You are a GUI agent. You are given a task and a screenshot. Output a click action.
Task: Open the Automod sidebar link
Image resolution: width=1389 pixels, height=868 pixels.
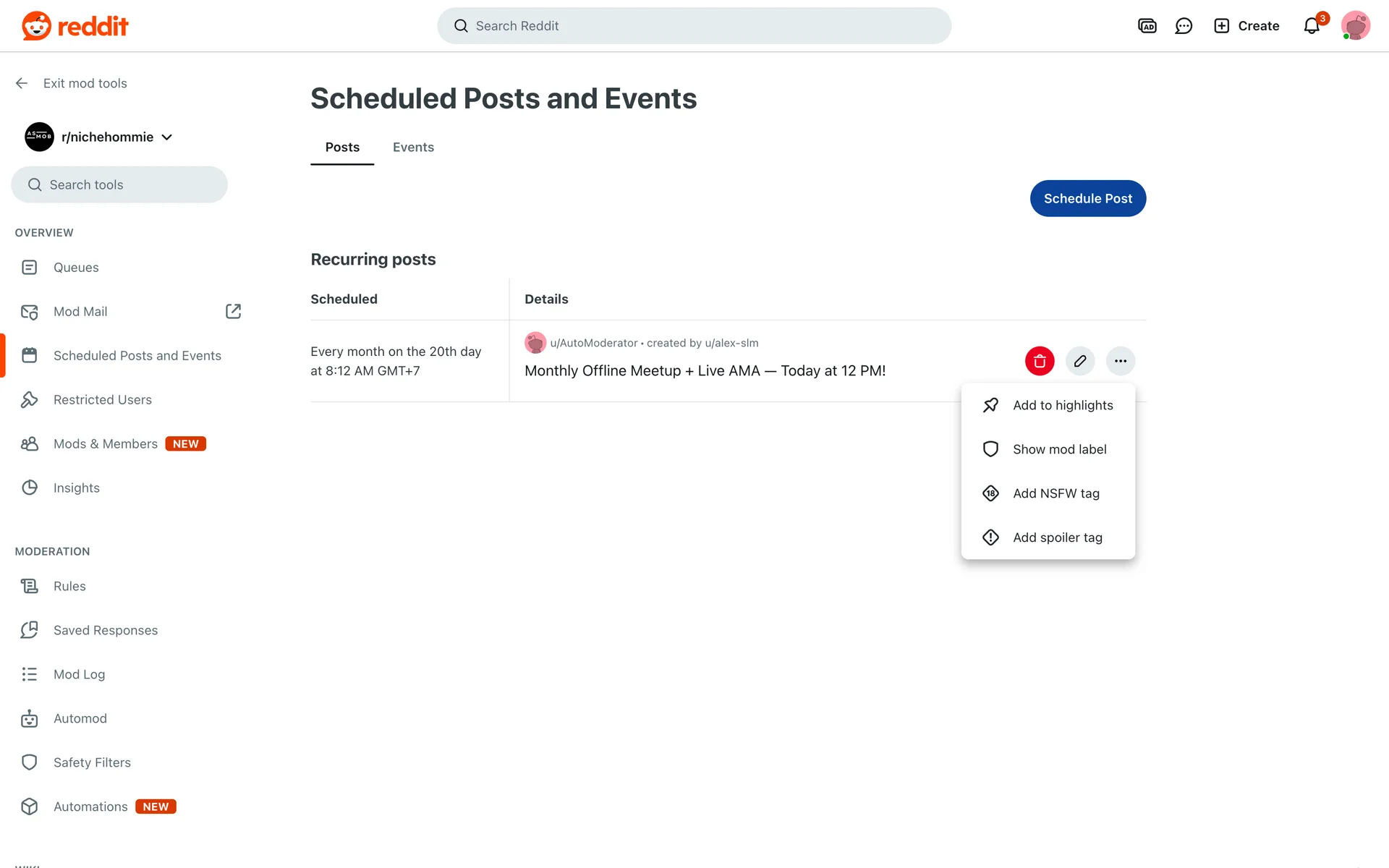(80, 718)
